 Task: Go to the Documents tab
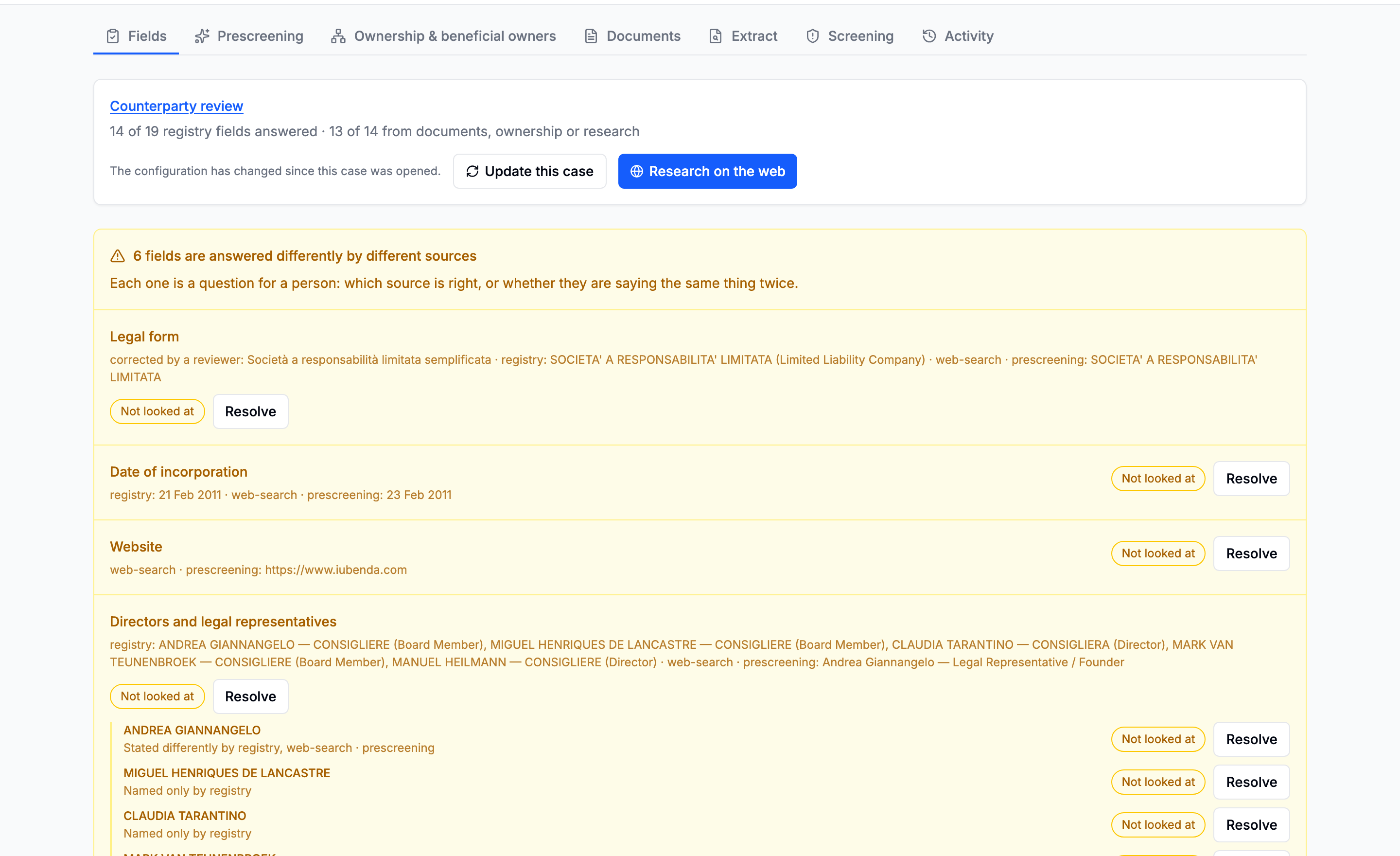pyautogui.click(x=632, y=36)
